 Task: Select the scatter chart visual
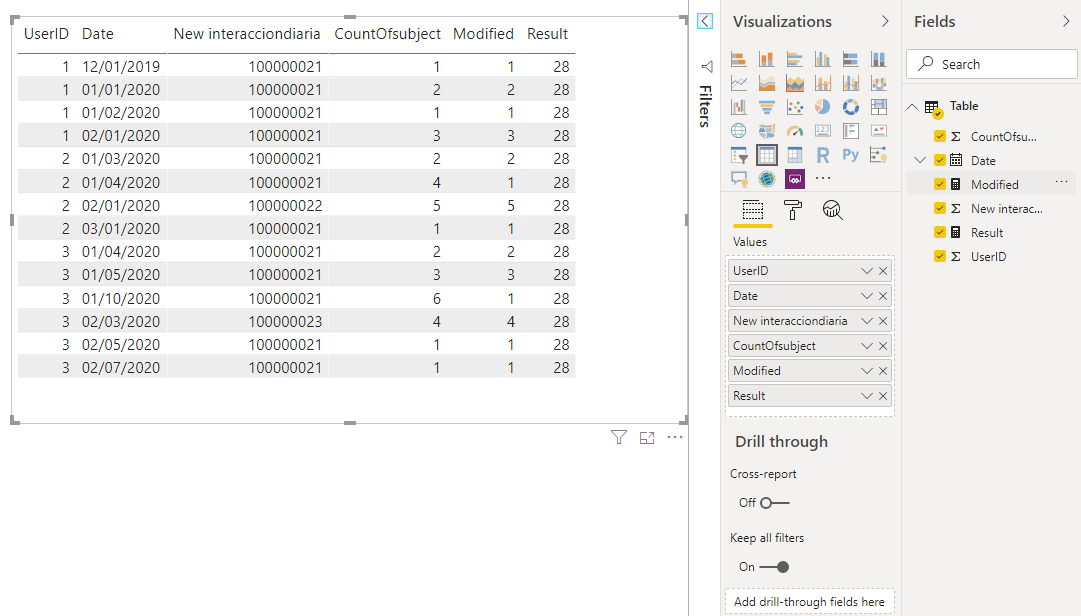tap(795, 107)
